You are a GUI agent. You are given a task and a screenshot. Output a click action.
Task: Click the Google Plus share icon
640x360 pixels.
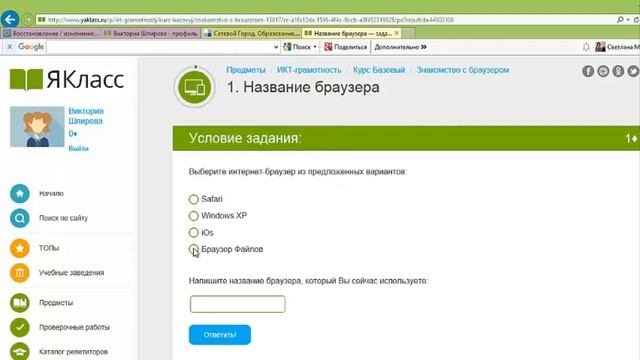603,71
